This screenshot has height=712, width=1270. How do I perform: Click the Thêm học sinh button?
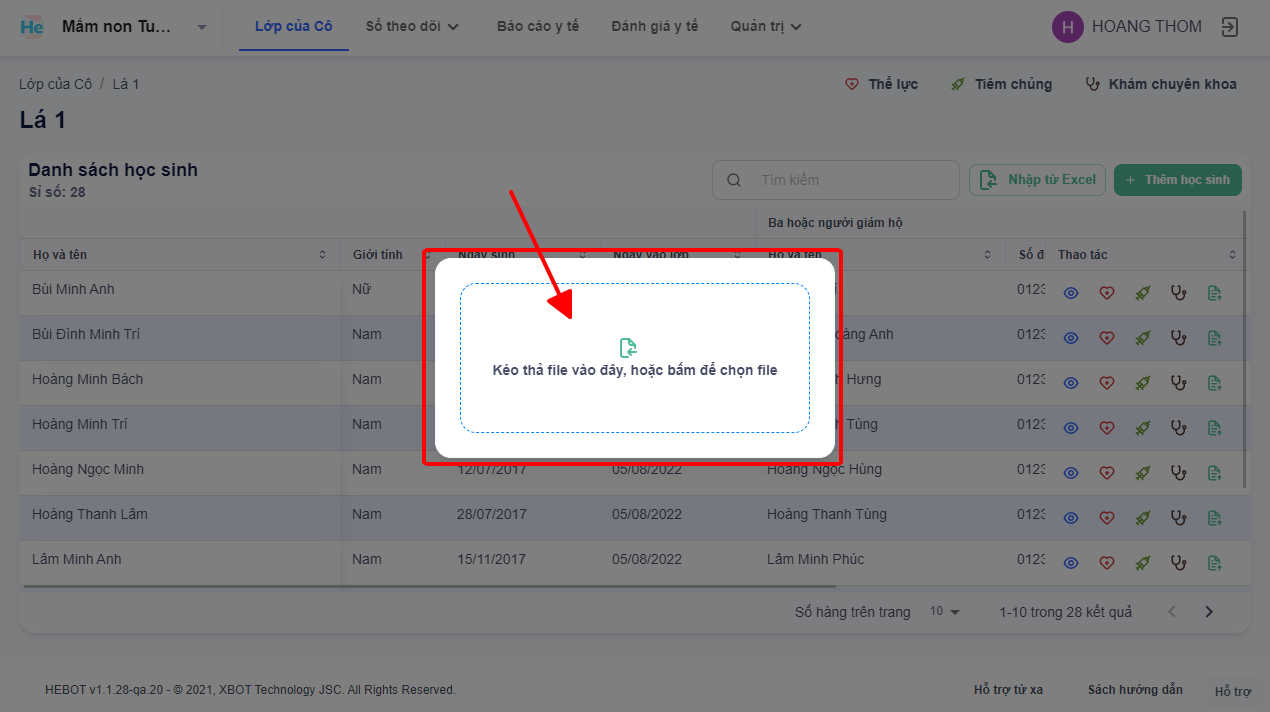point(1177,180)
